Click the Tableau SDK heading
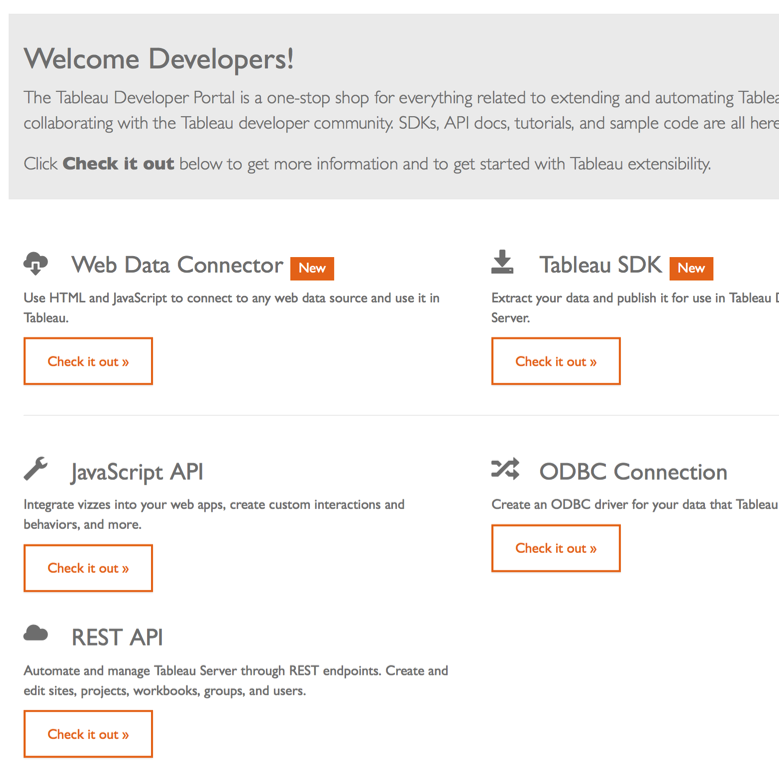Viewport: 779px width, 779px height. tap(600, 265)
